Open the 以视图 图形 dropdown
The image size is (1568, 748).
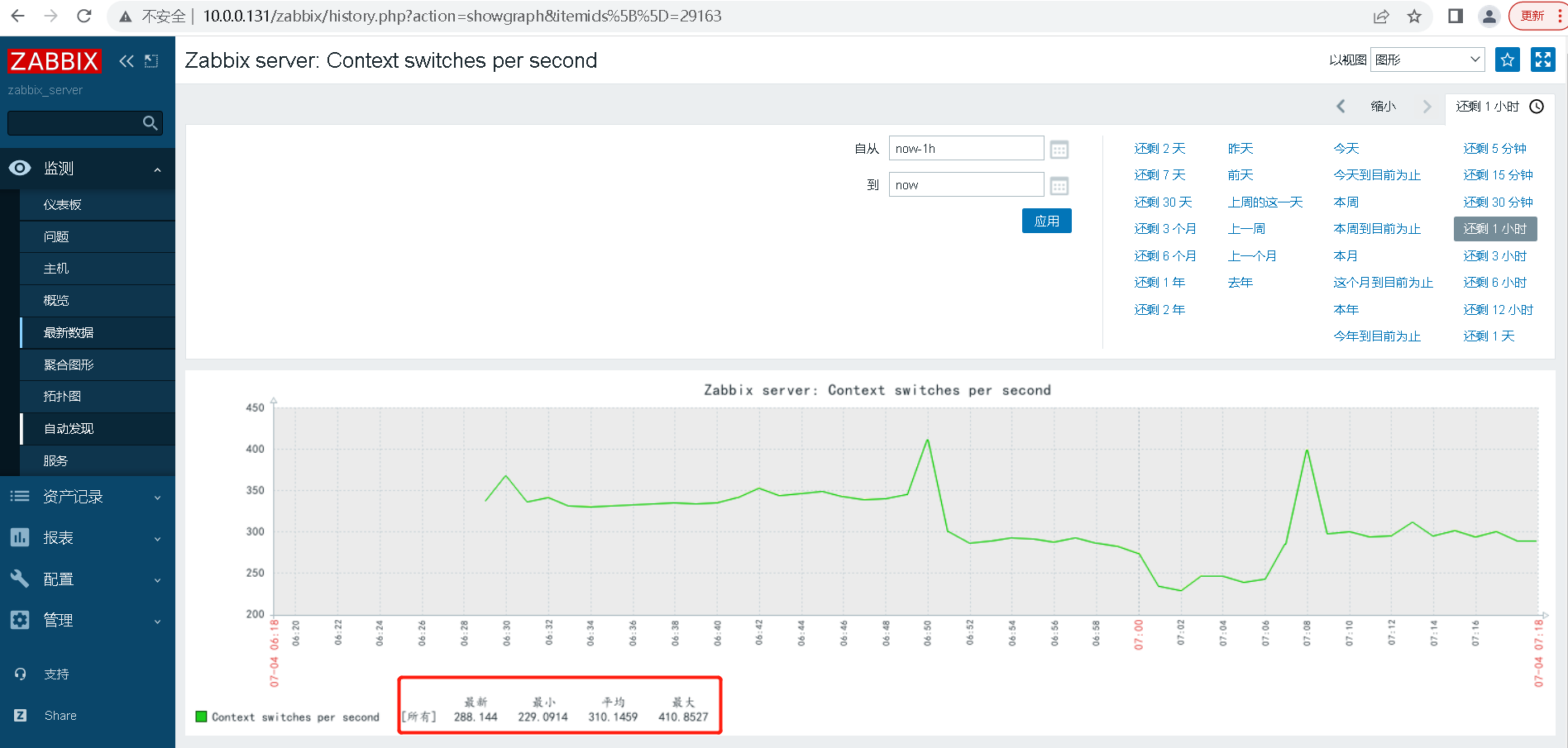tap(1427, 60)
